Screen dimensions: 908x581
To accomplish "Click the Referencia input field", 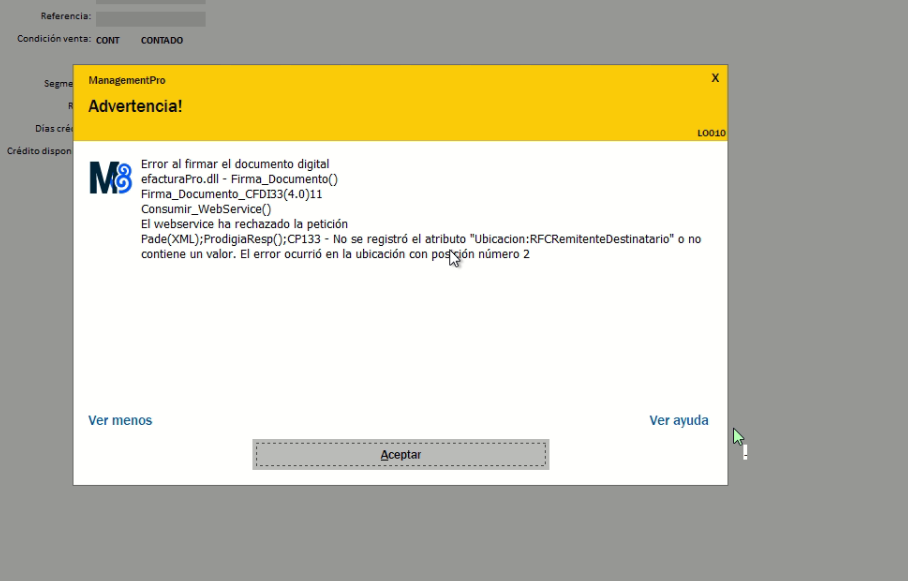I will pyautogui.click(x=151, y=19).
